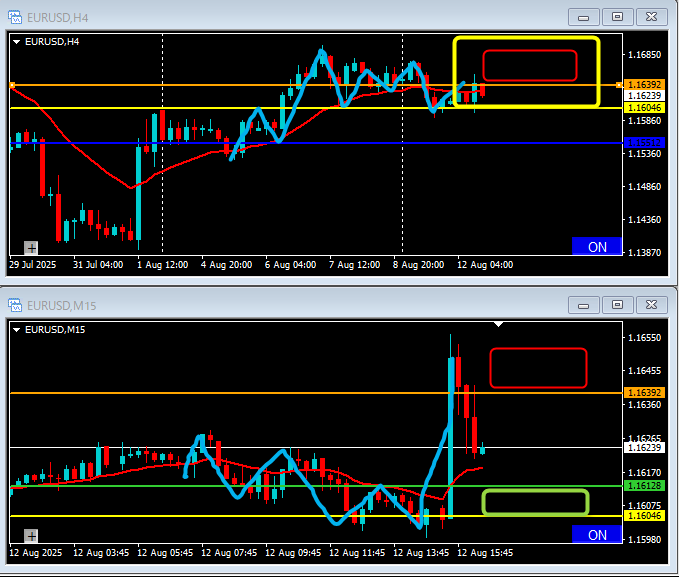Click the 29 Jul 2025 date label
The width and height of the screenshot is (679, 577).
tap(32, 265)
